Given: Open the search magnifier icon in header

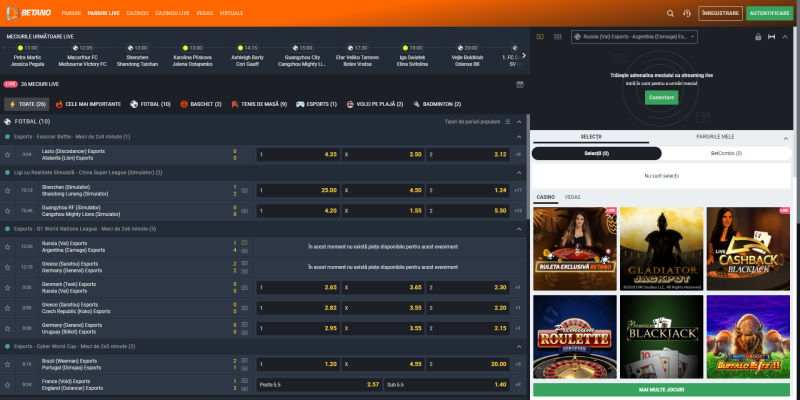Looking at the screenshot, I should click(670, 13).
